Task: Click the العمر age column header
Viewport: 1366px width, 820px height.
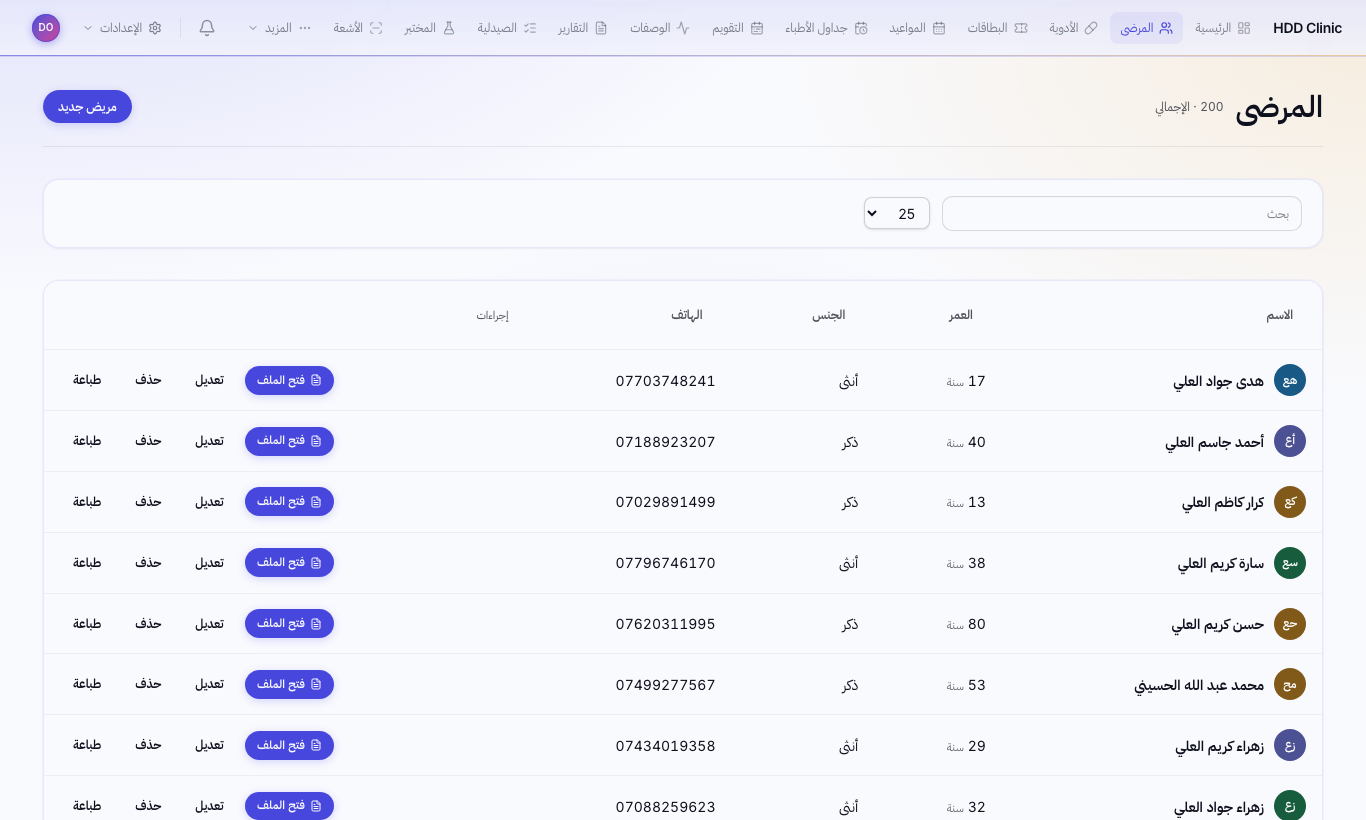Action: point(961,315)
